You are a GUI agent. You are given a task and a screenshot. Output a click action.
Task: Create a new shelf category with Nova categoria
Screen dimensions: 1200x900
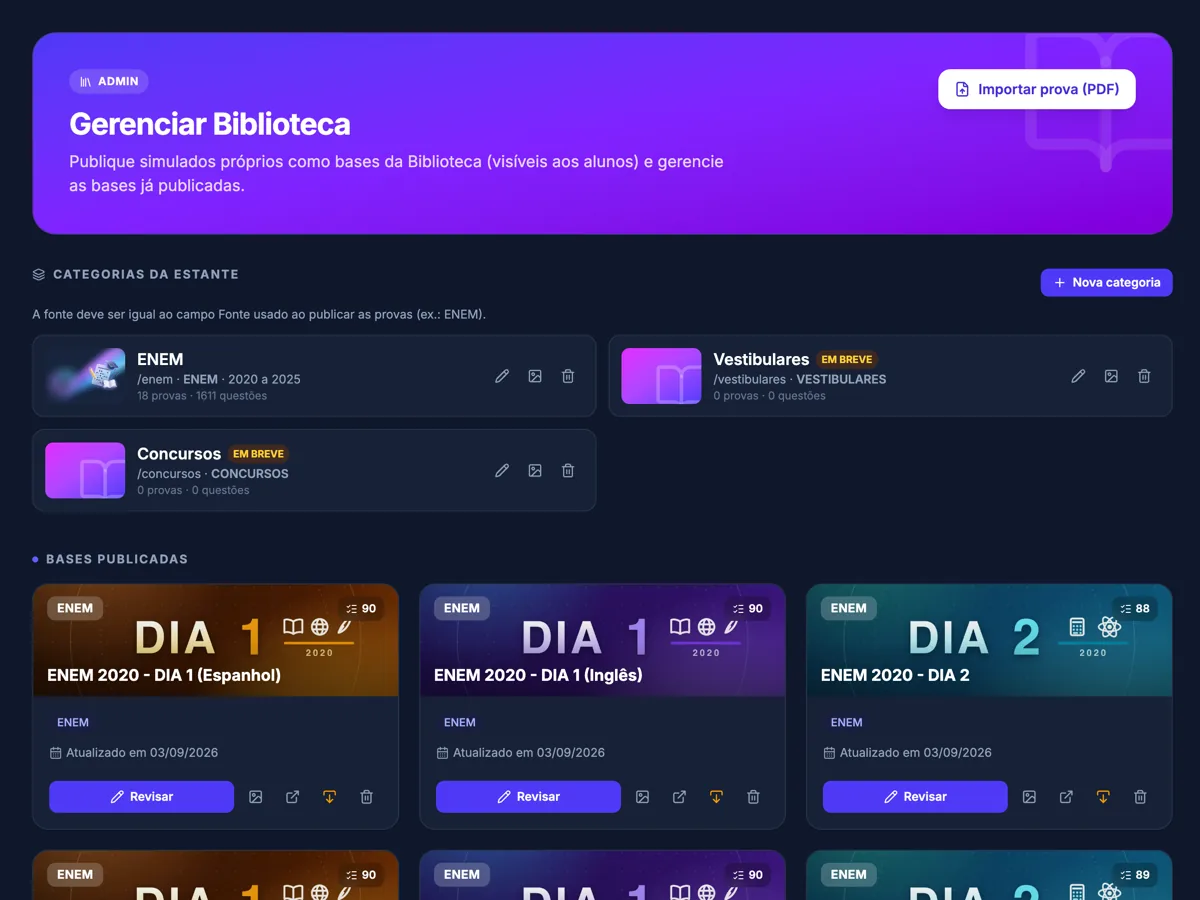1106,282
